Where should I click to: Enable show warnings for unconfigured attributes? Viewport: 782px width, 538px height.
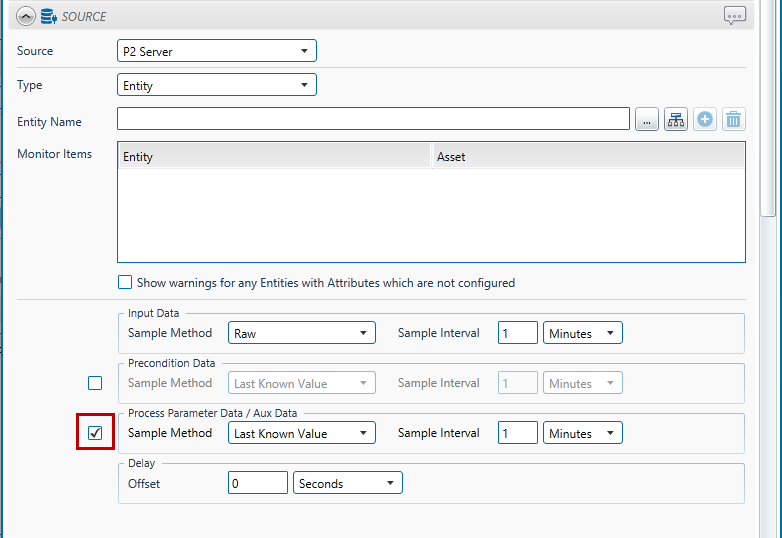pyautogui.click(x=125, y=283)
